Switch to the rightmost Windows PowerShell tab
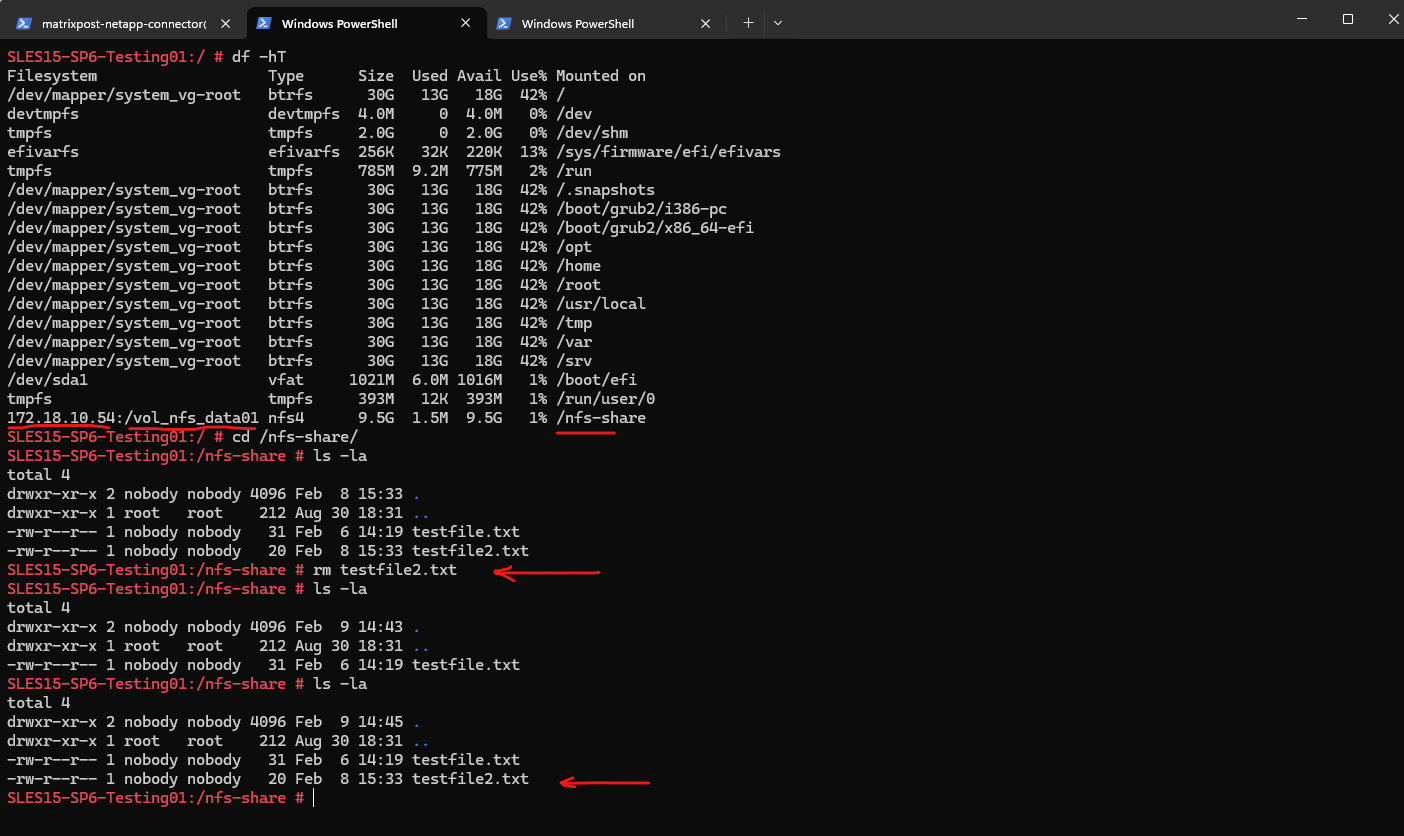 coord(590,23)
